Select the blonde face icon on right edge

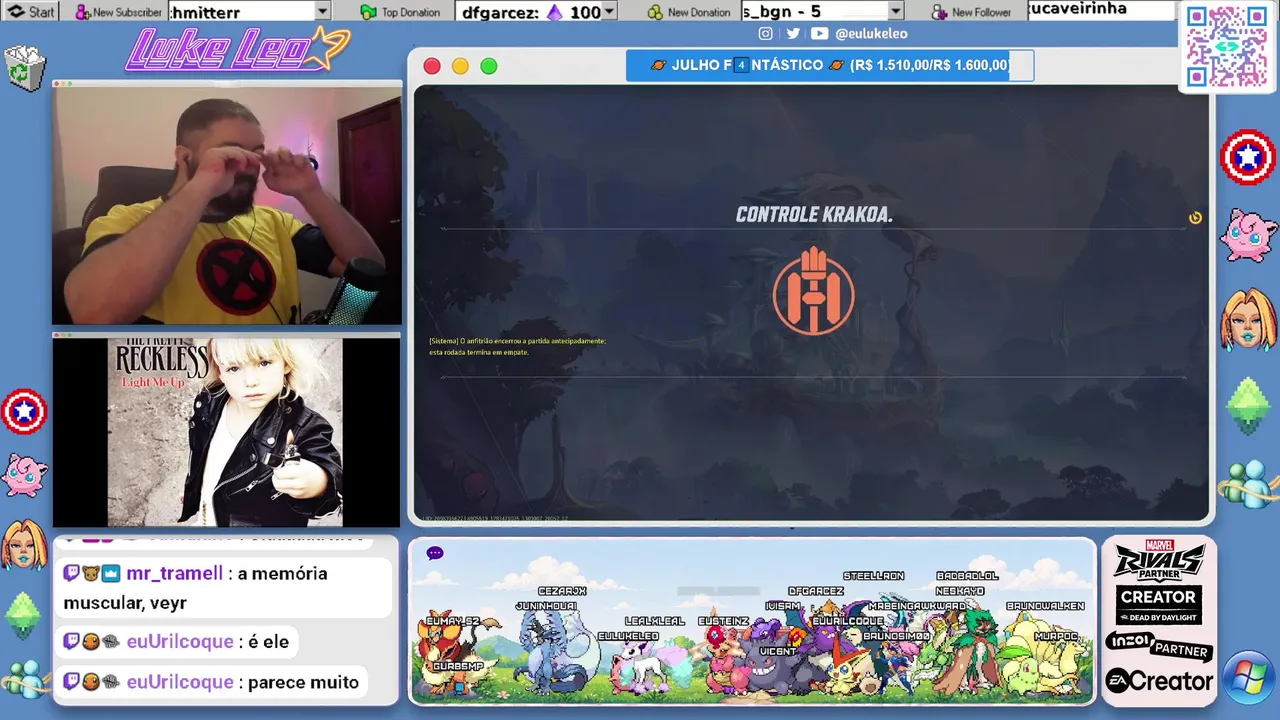(x=1248, y=319)
